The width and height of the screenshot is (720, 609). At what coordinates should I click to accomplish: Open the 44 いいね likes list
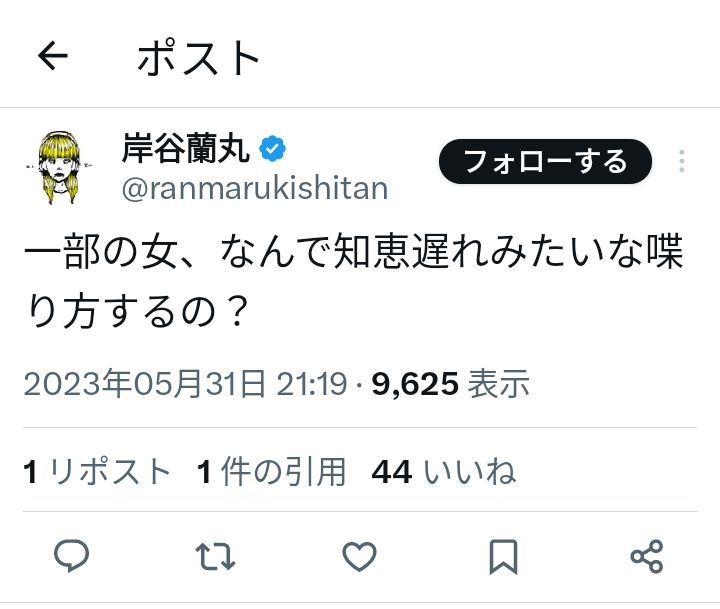443,471
